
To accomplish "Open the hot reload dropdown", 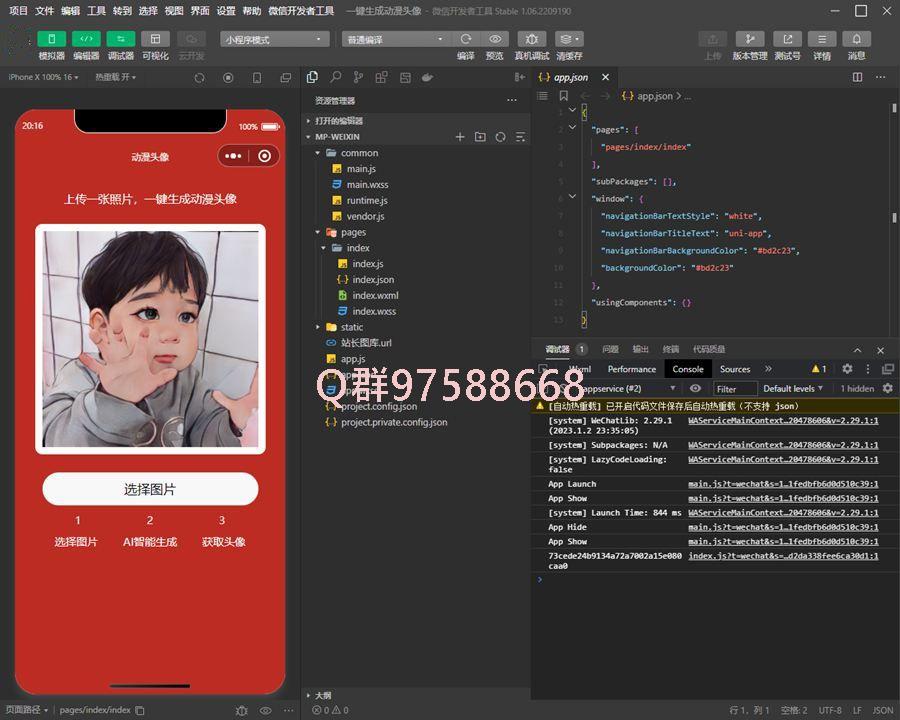I will coord(115,77).
